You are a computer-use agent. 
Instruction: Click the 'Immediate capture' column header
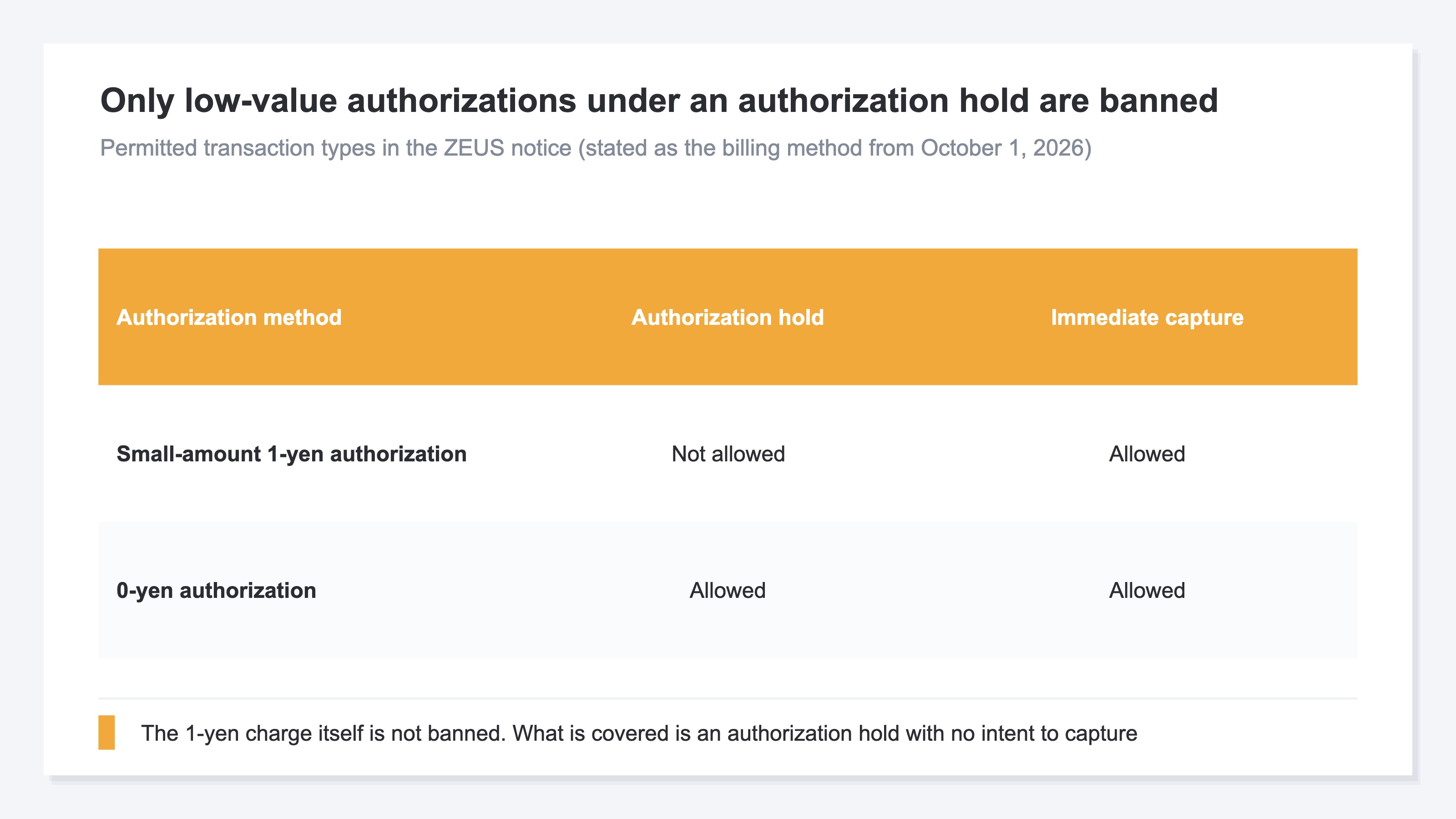(1147, 318)
